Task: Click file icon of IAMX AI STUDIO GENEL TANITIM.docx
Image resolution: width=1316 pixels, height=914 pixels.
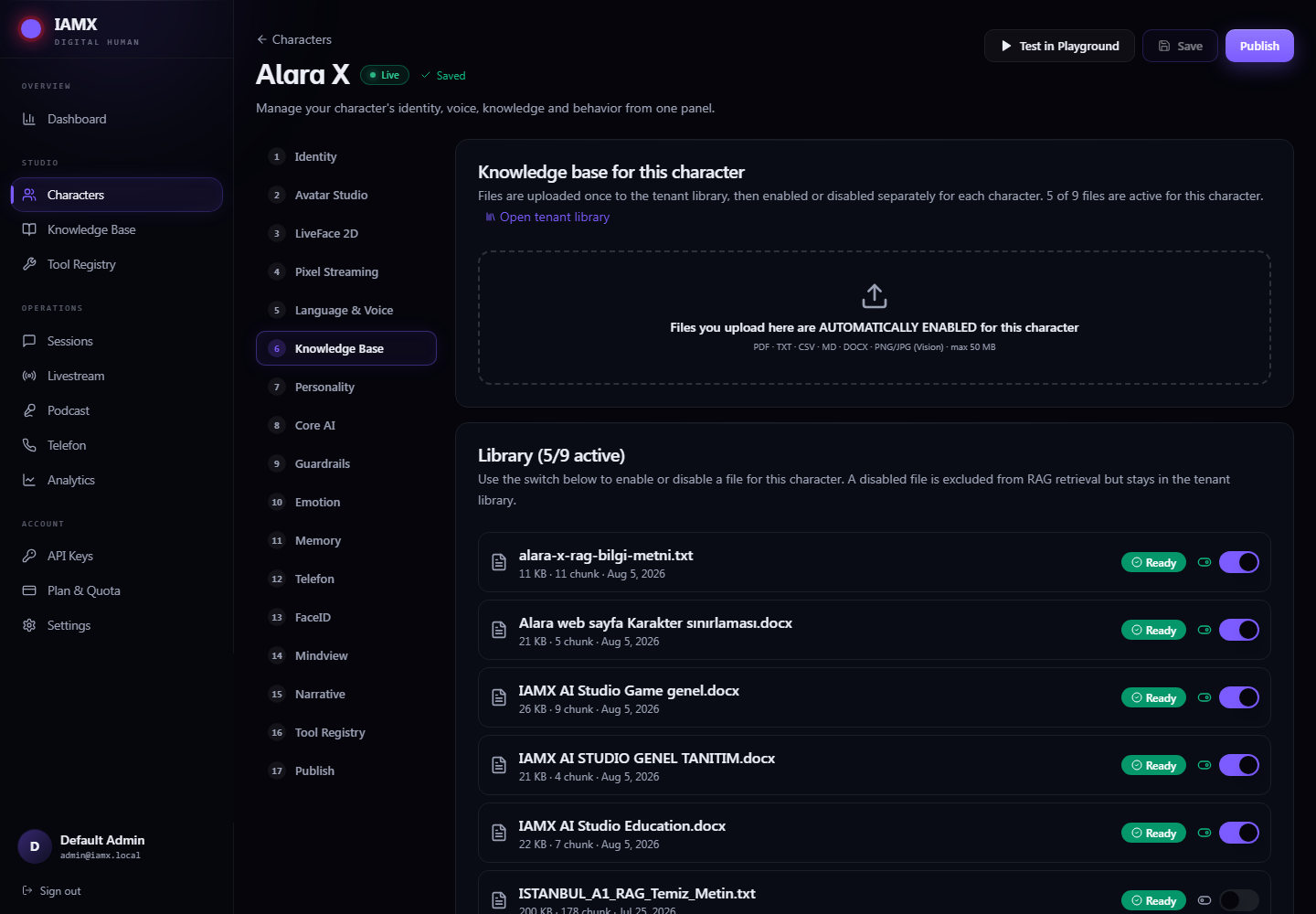Action: pyautogui.click(x=499, y=765)
